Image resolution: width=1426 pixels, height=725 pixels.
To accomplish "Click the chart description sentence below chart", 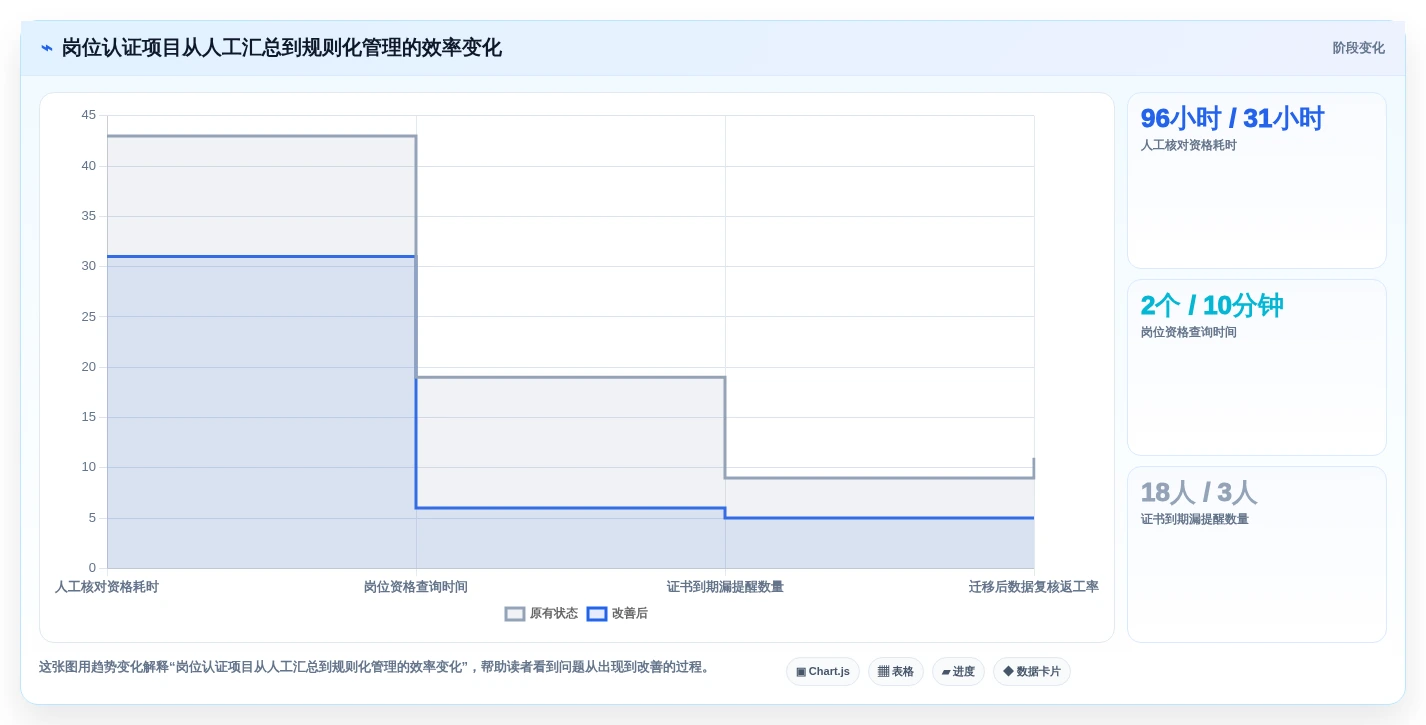I will [376, 667].
